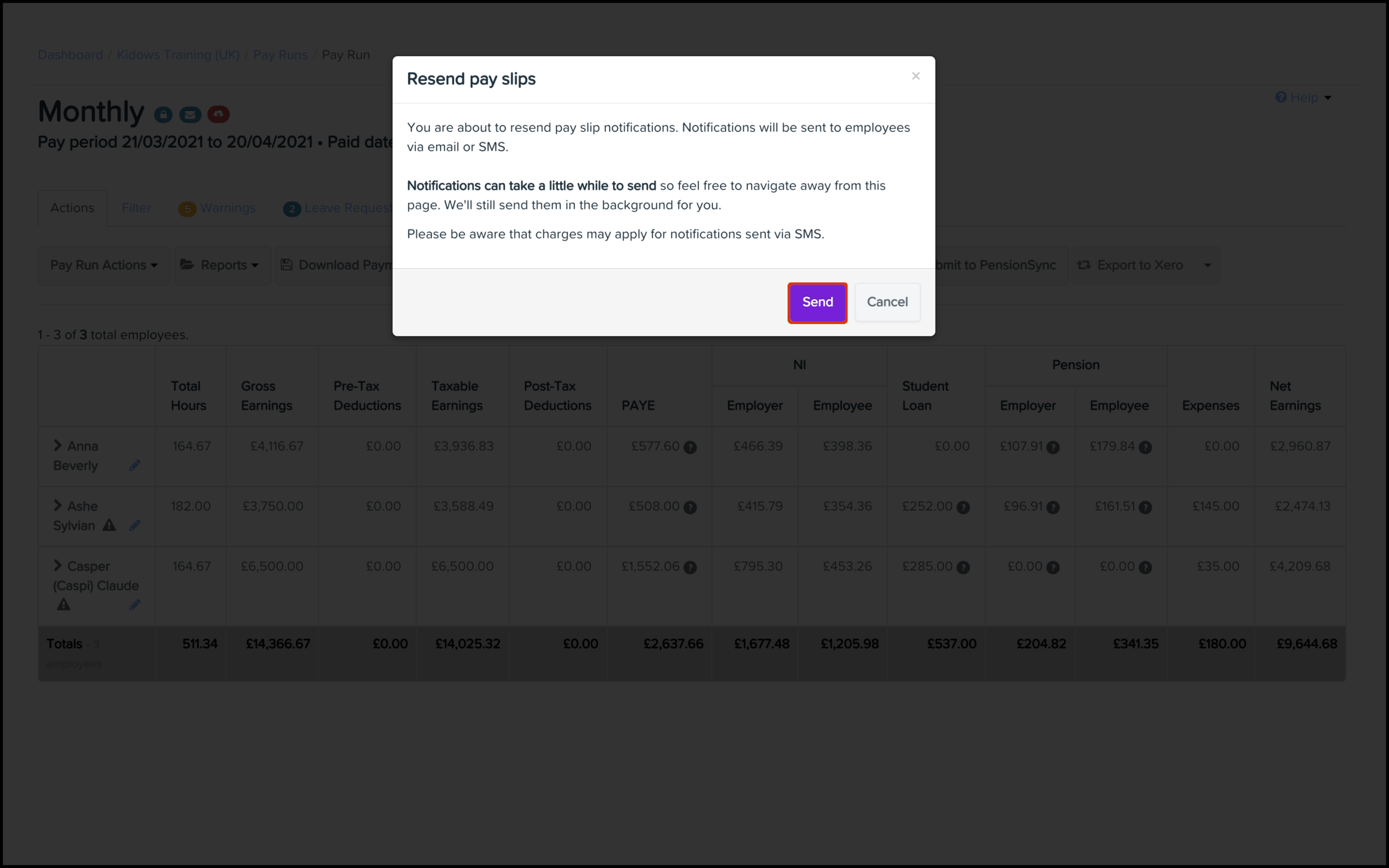The width and height of the screenshot is (1389, 868).
Task: Click Student Loan help icon for Casper
Action: coord(963,568)
